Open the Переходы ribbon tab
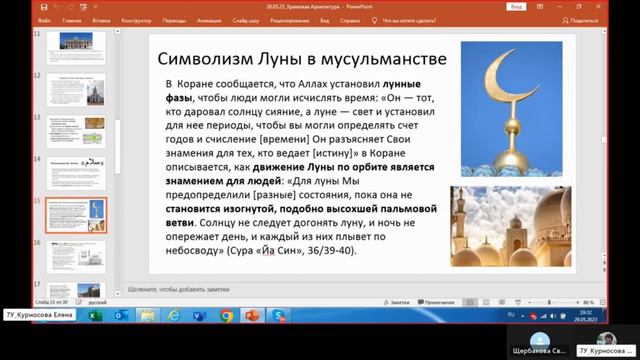Screen dimensions: 640x360 coord(174,20)
